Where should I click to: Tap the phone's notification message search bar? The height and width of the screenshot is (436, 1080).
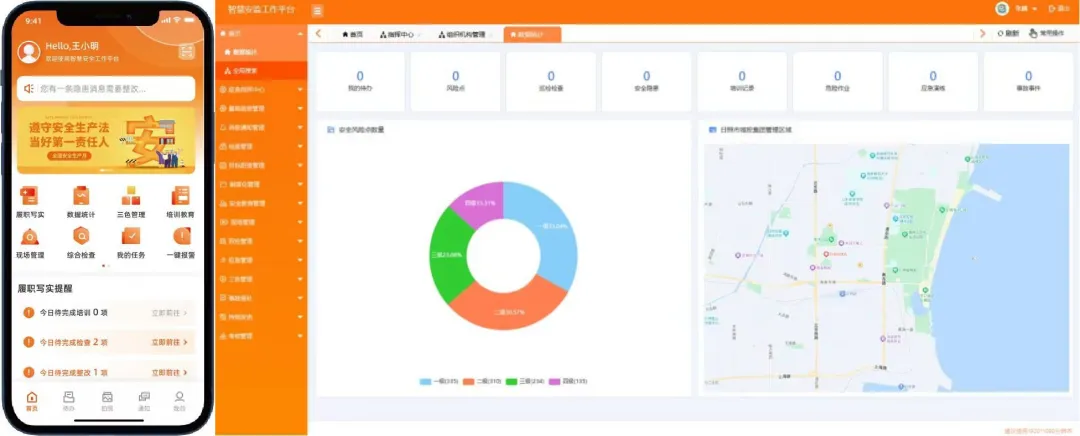[106, 89]
